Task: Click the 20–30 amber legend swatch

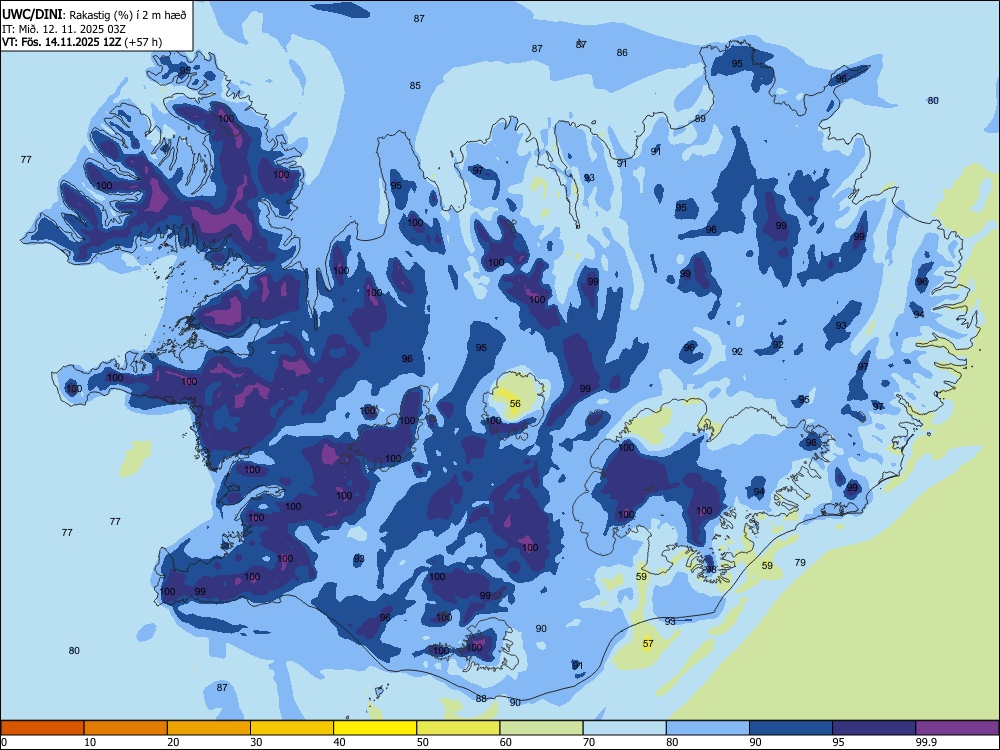Action: click(x=209, y=728)
